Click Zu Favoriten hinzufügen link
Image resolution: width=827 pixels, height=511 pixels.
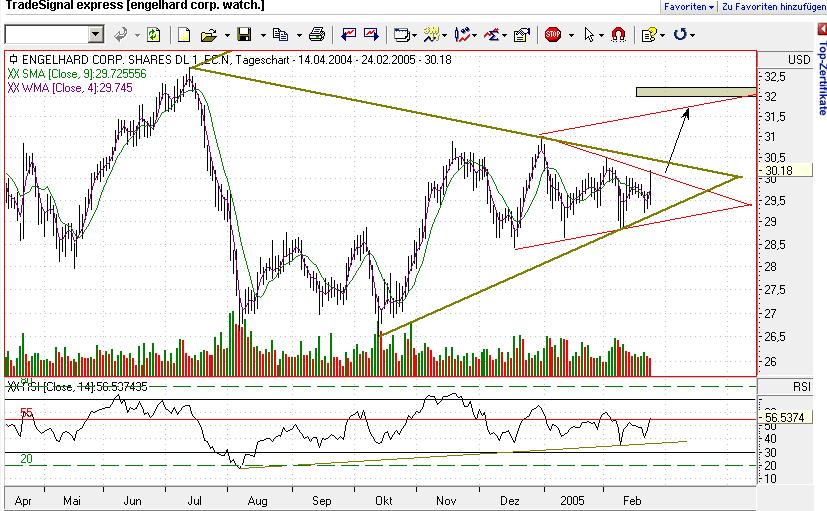[774, 7]
